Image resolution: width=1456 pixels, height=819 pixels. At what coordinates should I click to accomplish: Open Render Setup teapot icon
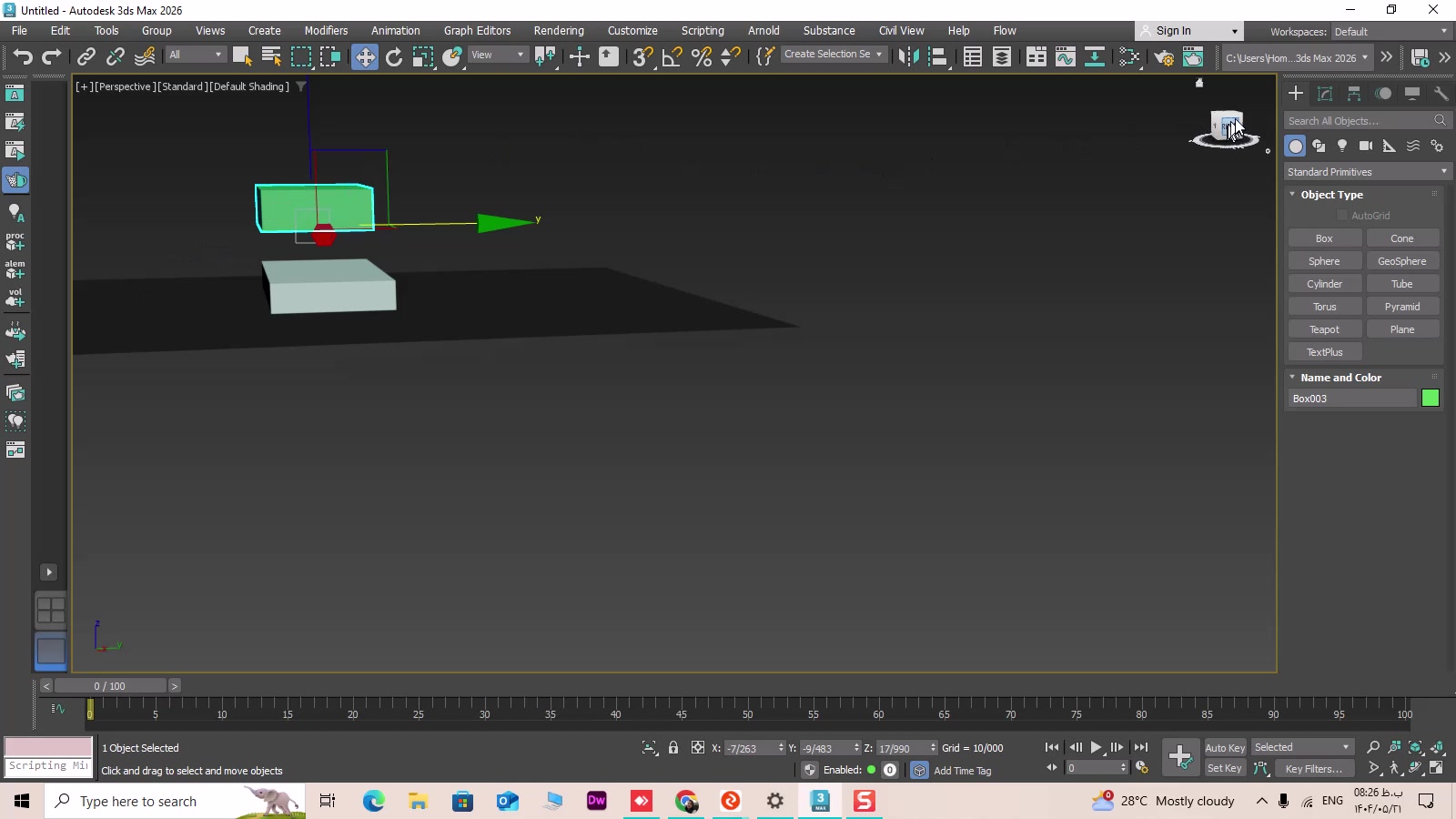pos(1164,57)
